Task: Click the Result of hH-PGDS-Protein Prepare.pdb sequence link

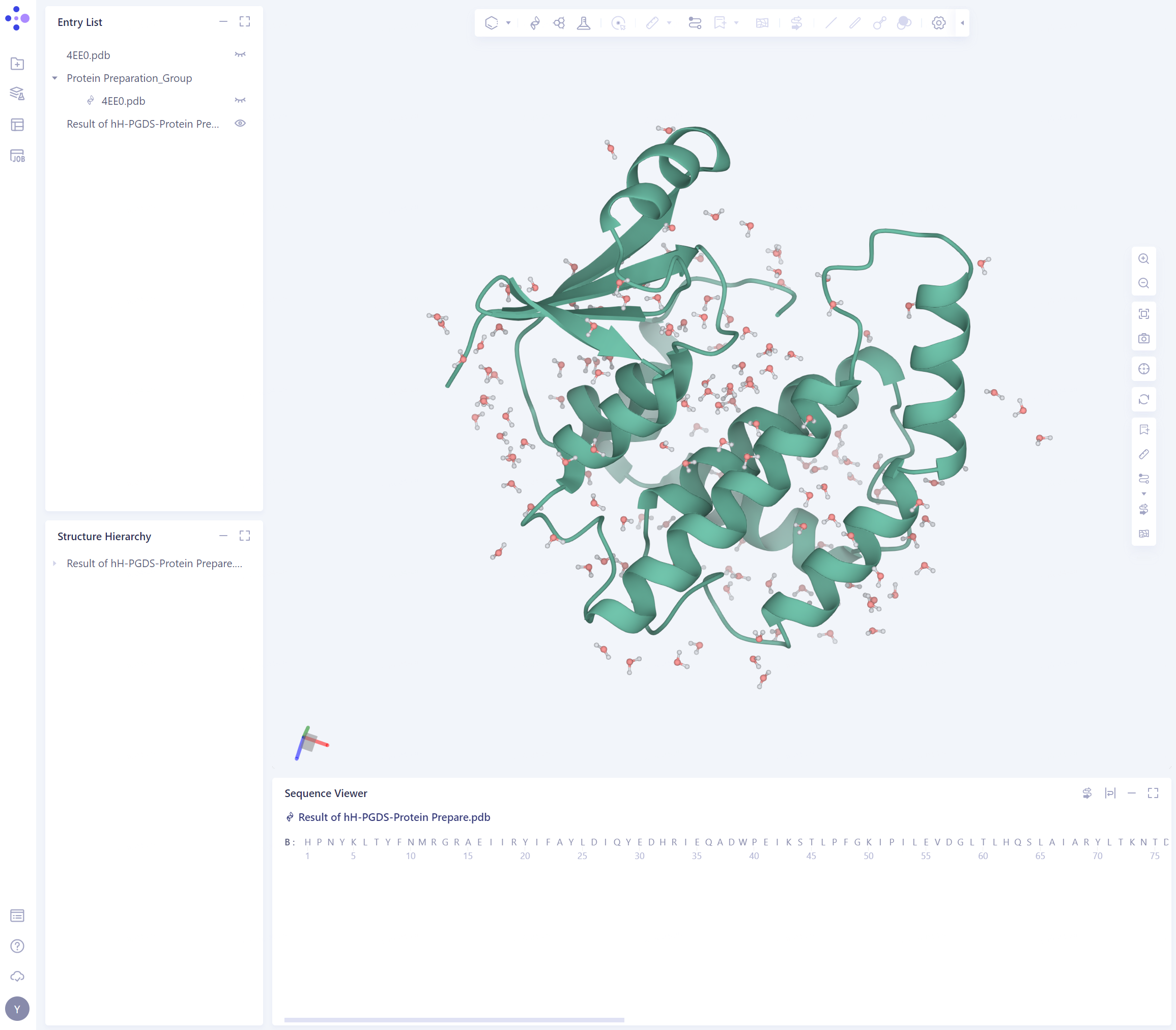Action: point(394,817)
